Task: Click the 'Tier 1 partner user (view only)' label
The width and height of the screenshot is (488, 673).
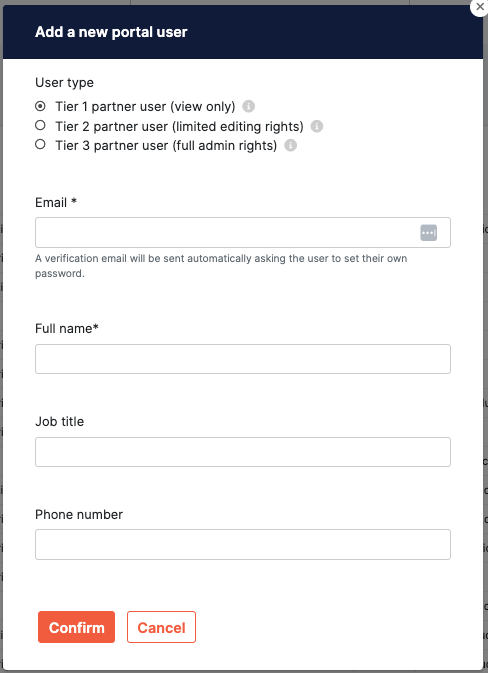Action: pos(145,106)
